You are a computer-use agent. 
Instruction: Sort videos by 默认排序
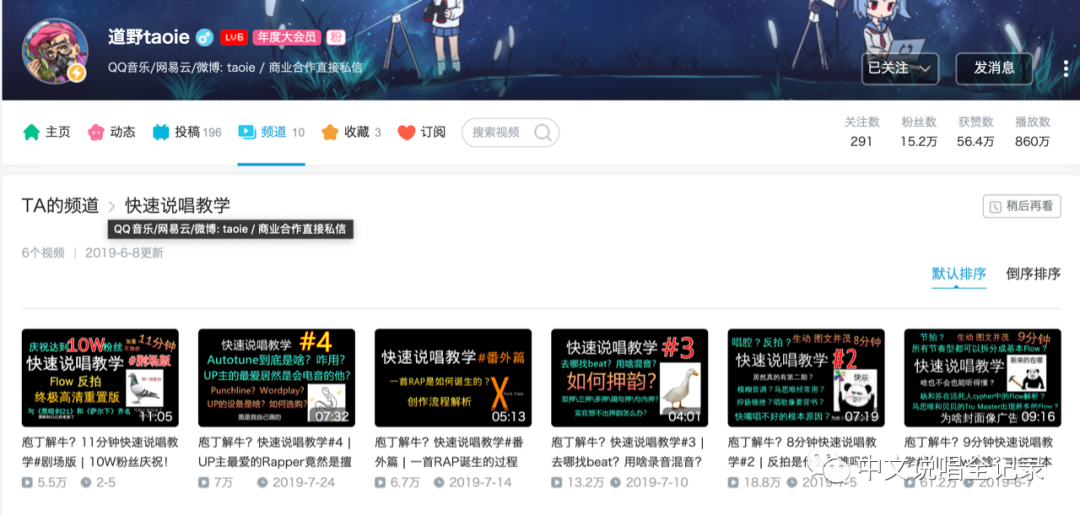tap(959, 273)
